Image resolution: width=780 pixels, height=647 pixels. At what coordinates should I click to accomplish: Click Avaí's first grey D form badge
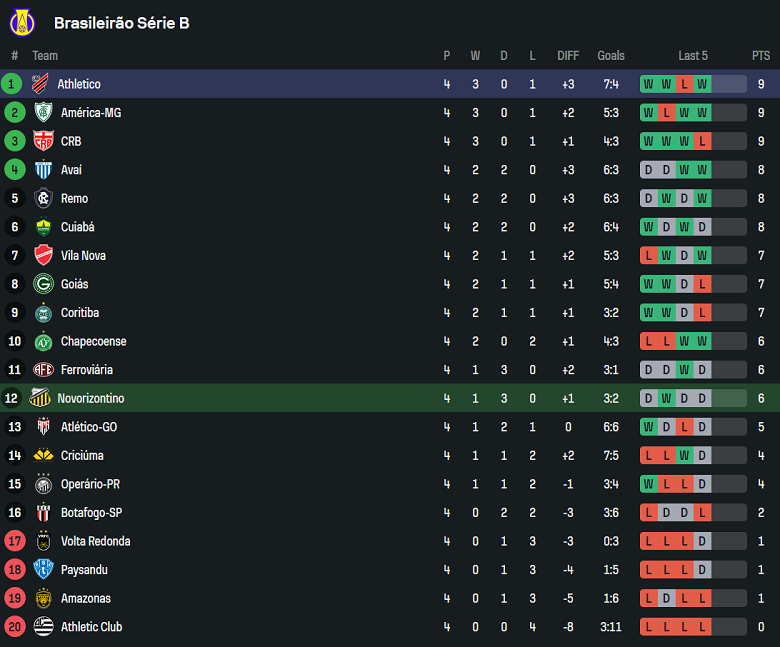(x=648, y=170)
